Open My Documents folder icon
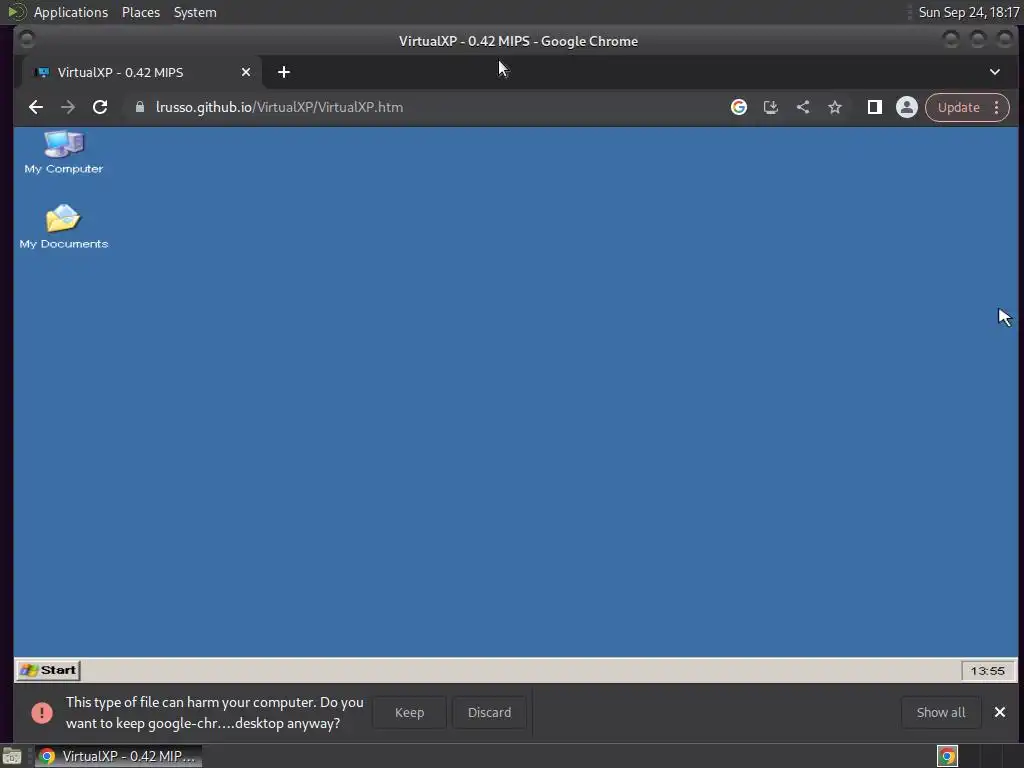 coord(63,226)
